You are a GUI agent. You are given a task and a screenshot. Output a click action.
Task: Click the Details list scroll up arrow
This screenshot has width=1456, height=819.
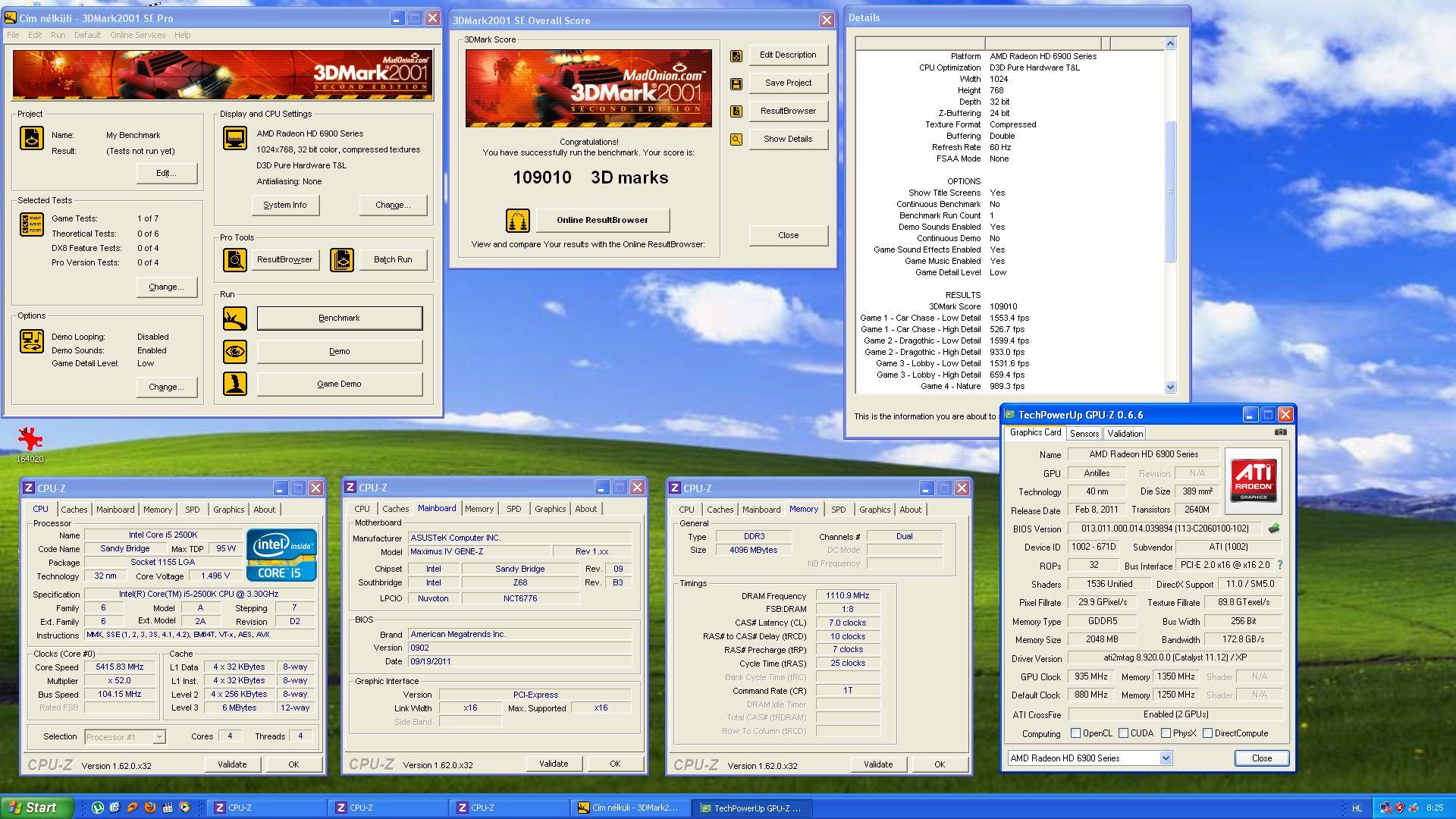click(x=1170, y=44)
